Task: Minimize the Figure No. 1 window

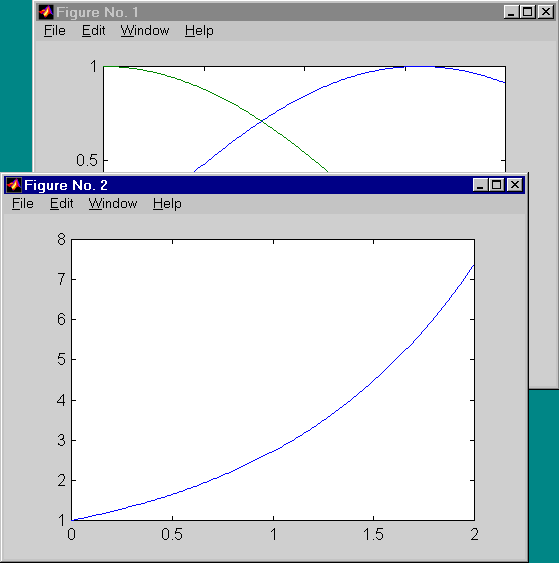Action: pyautogui.click(x=511, y=12)
